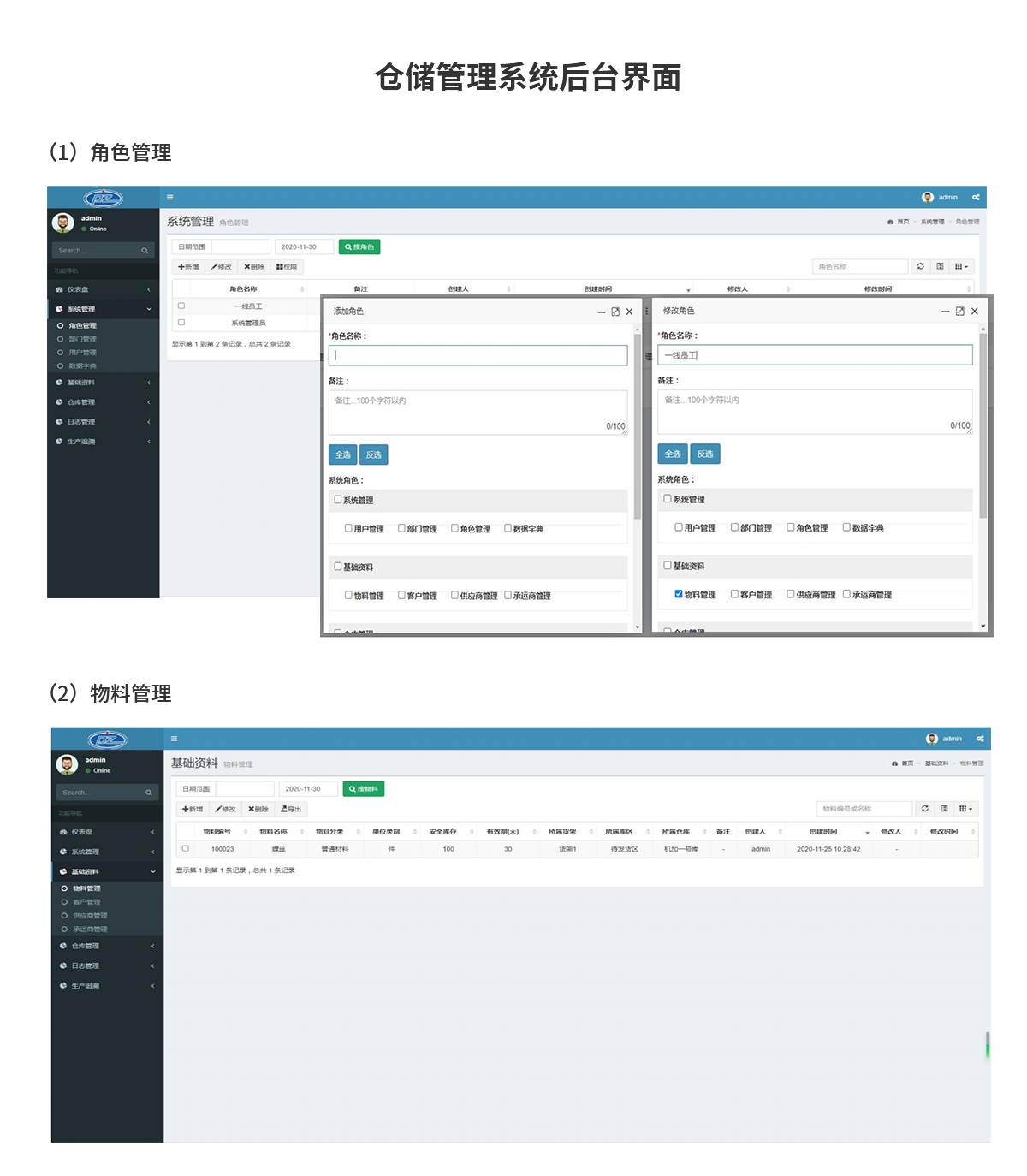Image resolution: width=1027 pixels, height=1176 pixels.
Task: Open columns dropdown right of 物料编号或名称 search
Action: tap(965, 808)
